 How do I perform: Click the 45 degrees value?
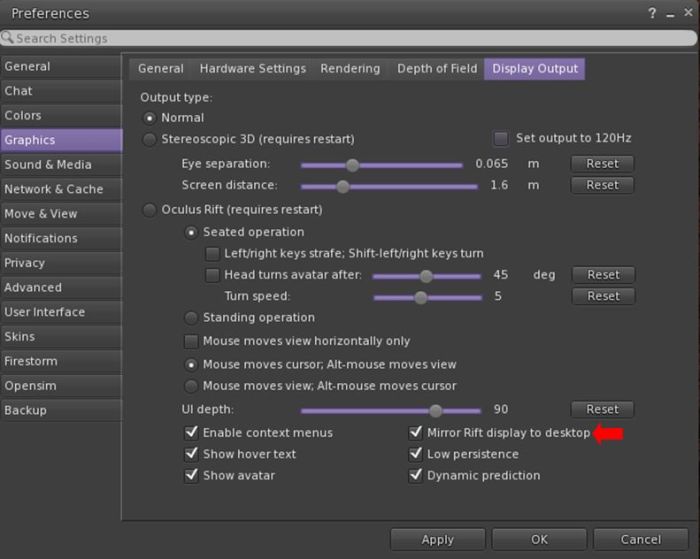click(500, 275)
